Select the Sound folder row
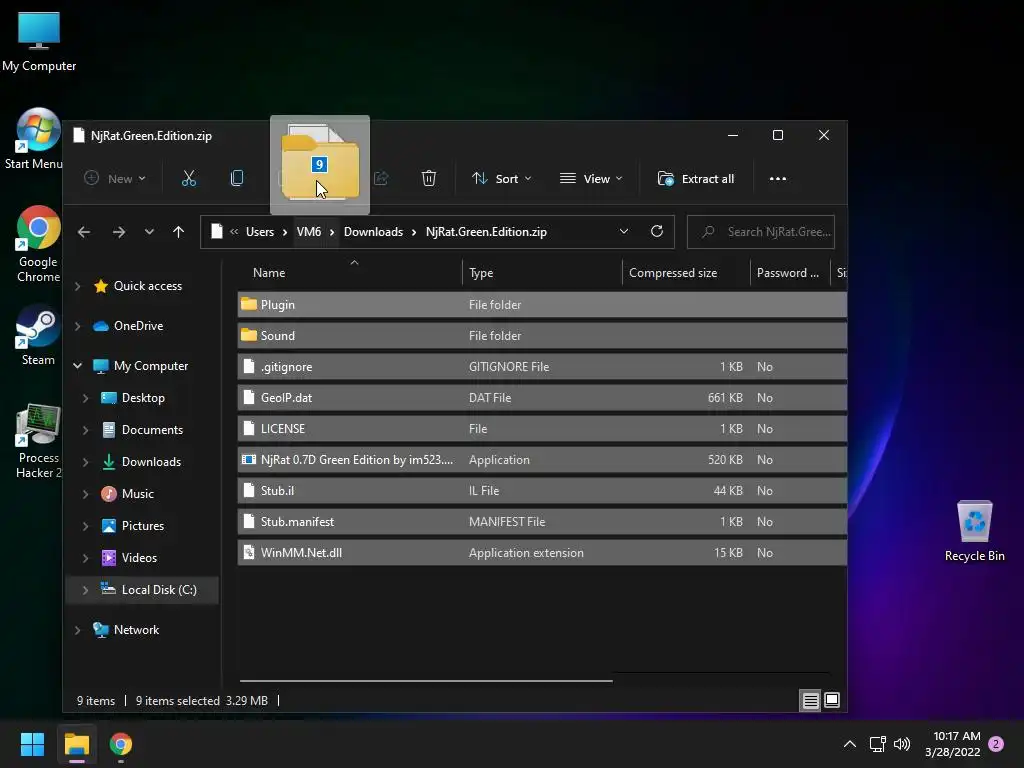Image resolution: width=1024 pixels, height=768 pixels. coord(542,336)
